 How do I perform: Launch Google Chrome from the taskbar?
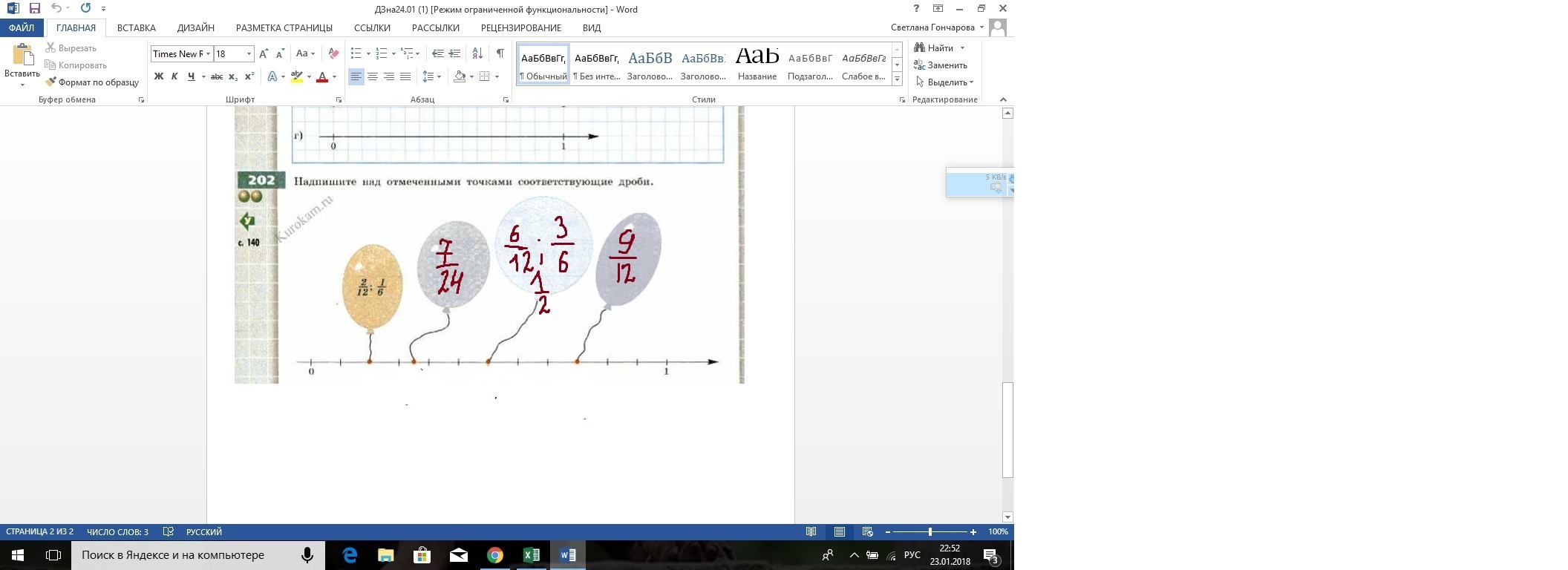(495, 554)
